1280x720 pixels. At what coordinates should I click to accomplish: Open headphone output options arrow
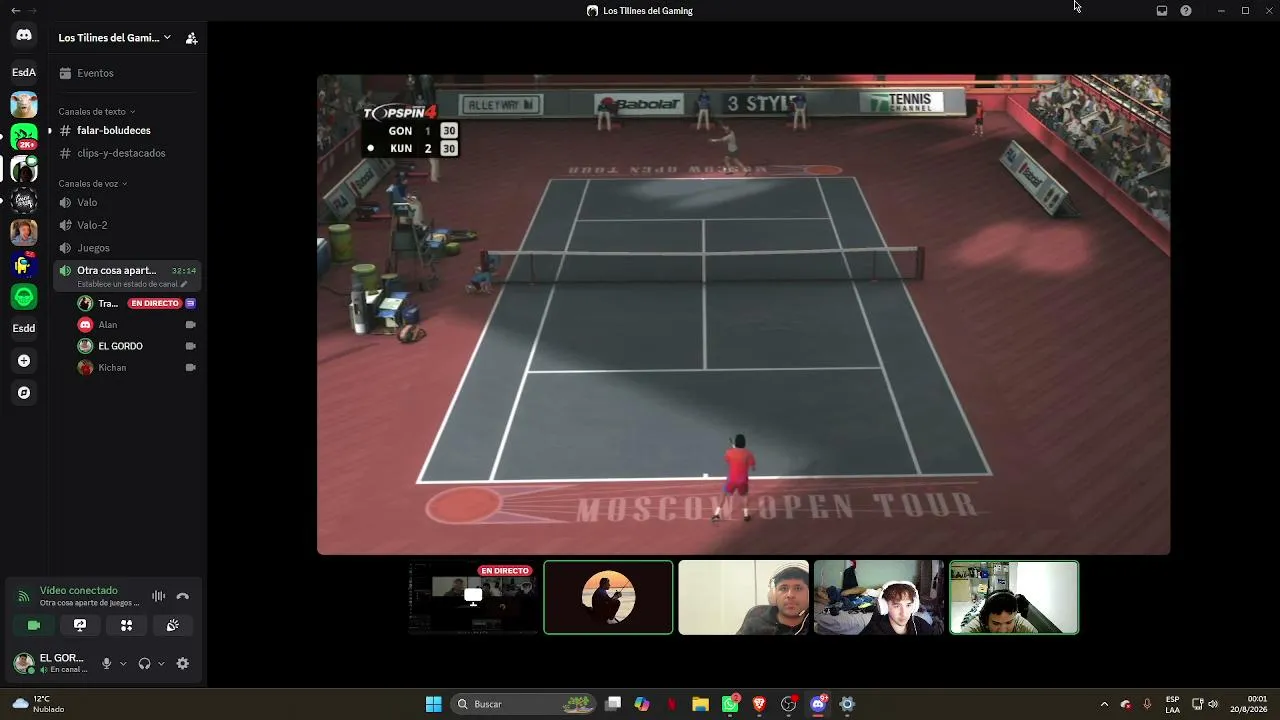point(161,663)
